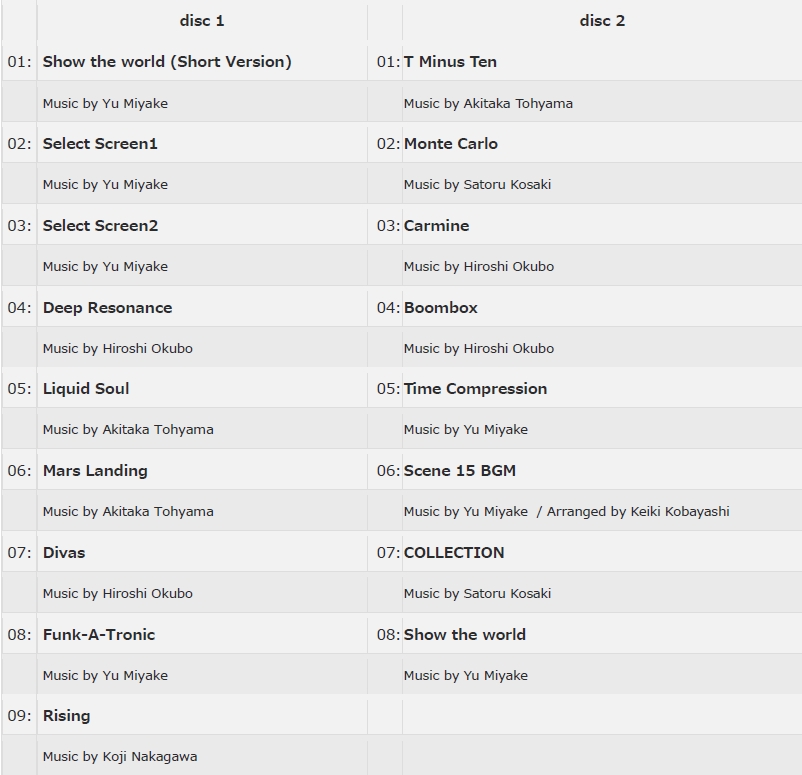This screenshot has width=802, height=775.
Task: Select the Carmine track title
Action: [x=436, y=226]
